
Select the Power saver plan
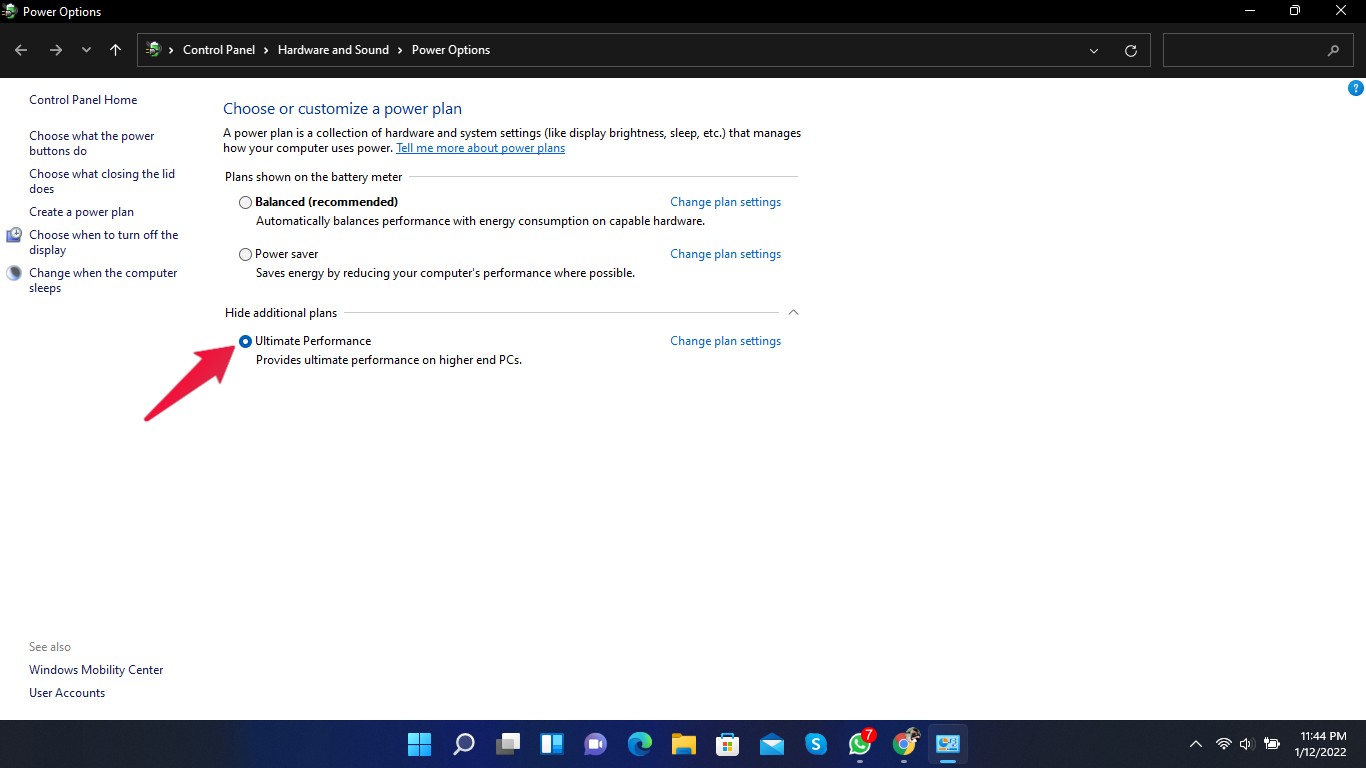[x=245, y=254]
